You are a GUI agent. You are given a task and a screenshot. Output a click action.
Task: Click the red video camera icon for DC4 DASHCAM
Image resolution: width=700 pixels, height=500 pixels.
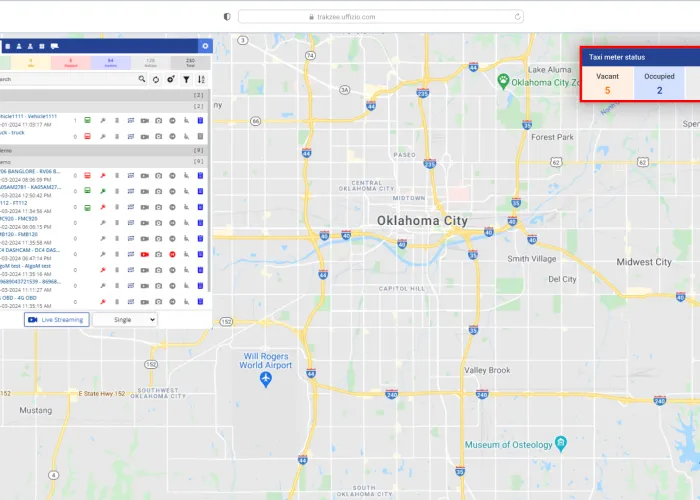(x=144, y=254)
